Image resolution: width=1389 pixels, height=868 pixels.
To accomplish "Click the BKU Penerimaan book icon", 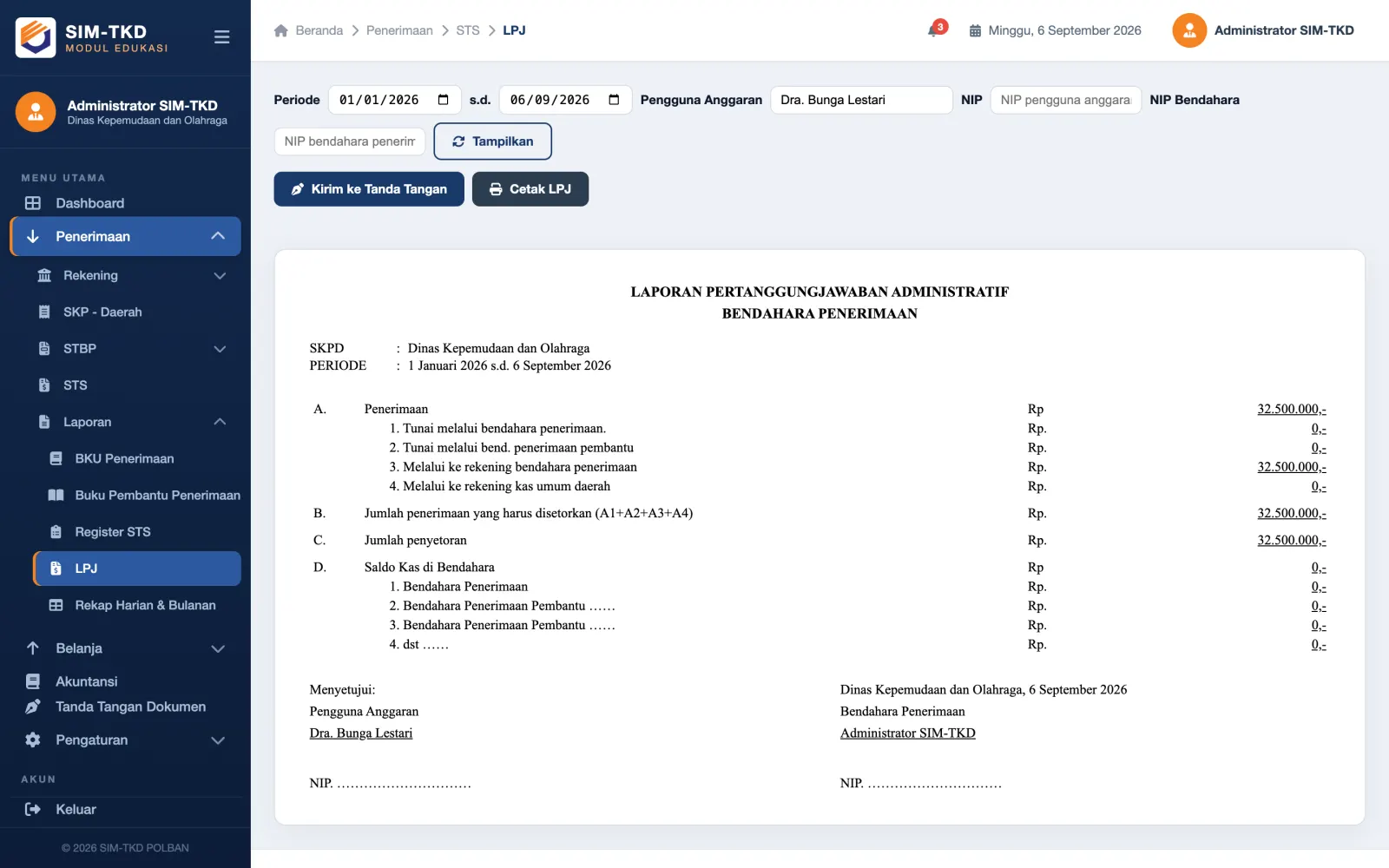I will pos(56,458).
